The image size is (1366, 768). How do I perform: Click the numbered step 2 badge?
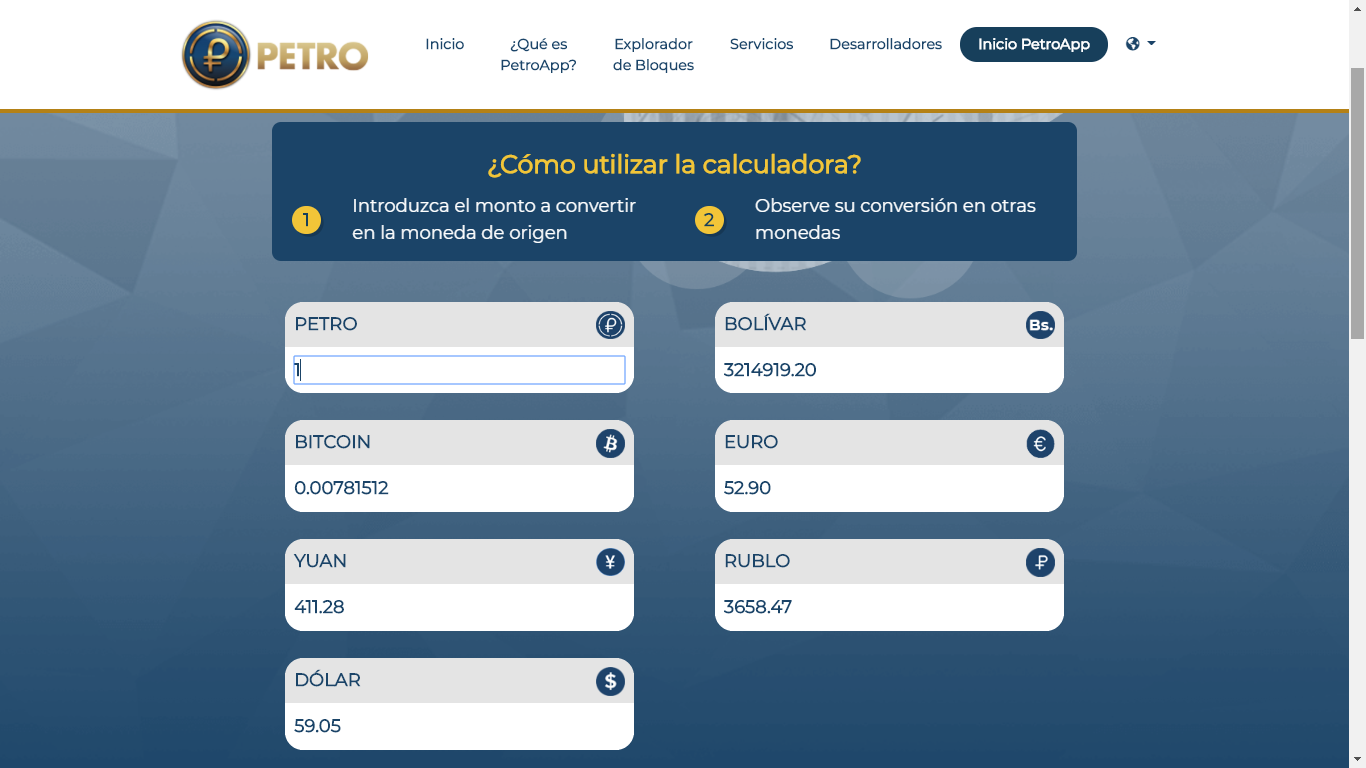710,220
